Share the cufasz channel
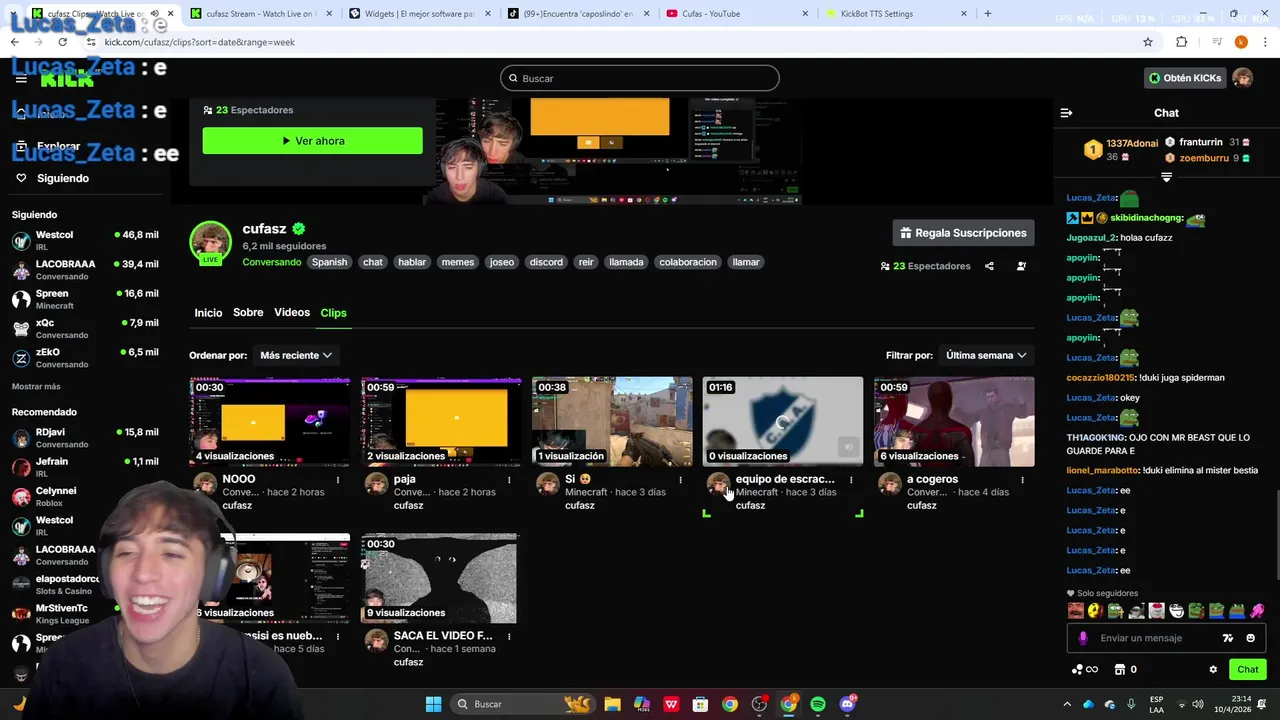Viewport: 1280px width, 720px height. click(x=989, y=266)
